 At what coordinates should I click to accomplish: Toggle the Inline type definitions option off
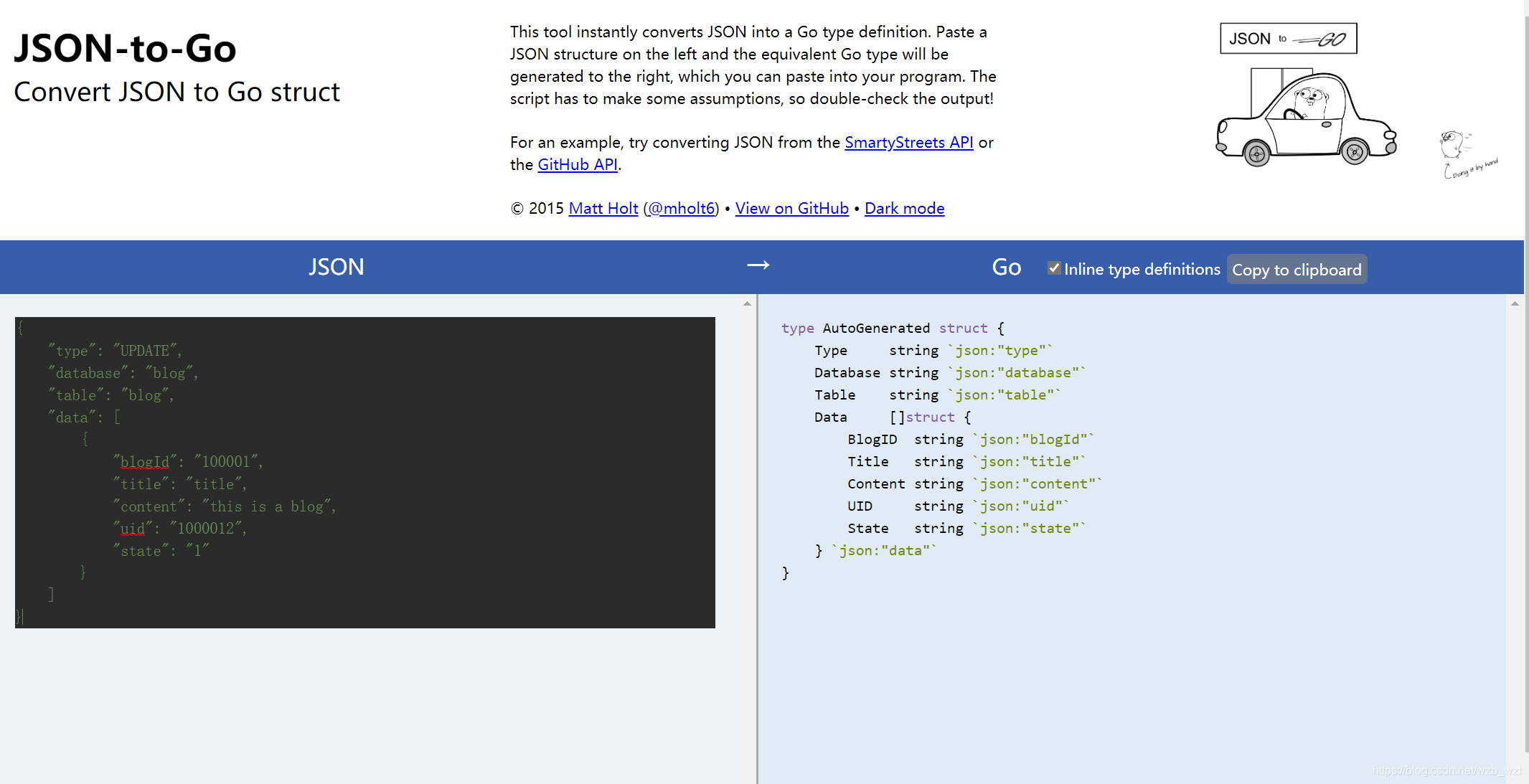pyautogui.click(x=1049, y=269)
